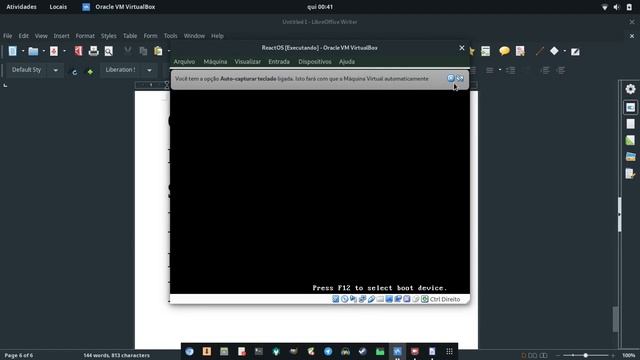Click the Ctrl Direito host key indicator
The width and height of the screenshot is (640, 360).
[444, 299]
